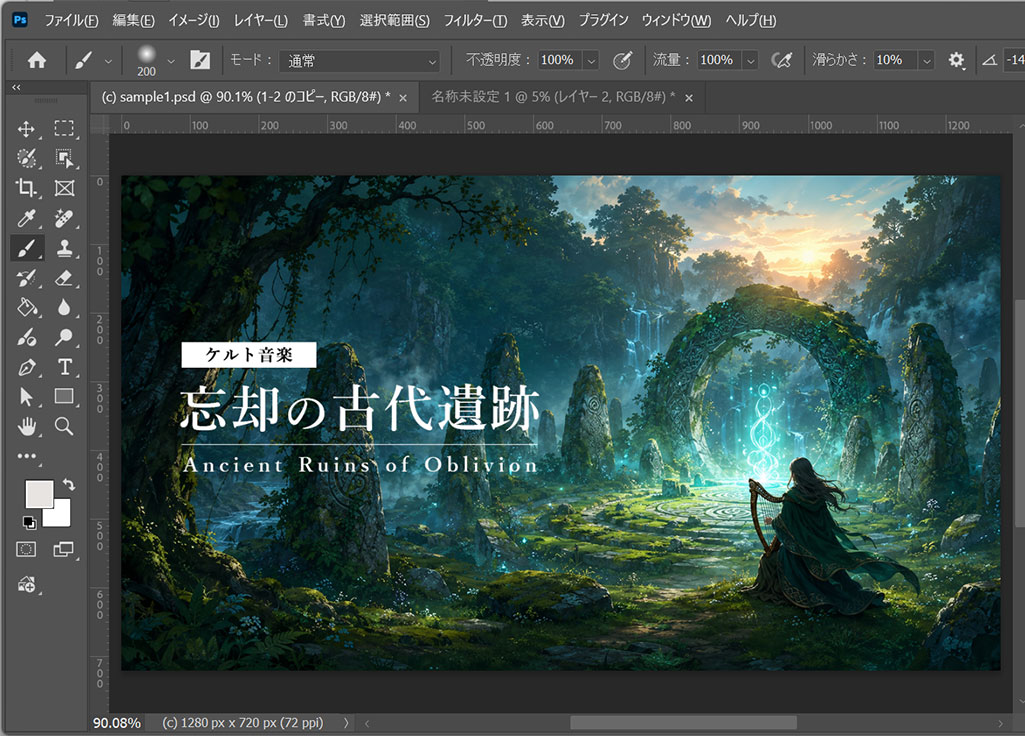1025x736 pixels.
Task: Select the Frame tool
Action: (64, 188)
